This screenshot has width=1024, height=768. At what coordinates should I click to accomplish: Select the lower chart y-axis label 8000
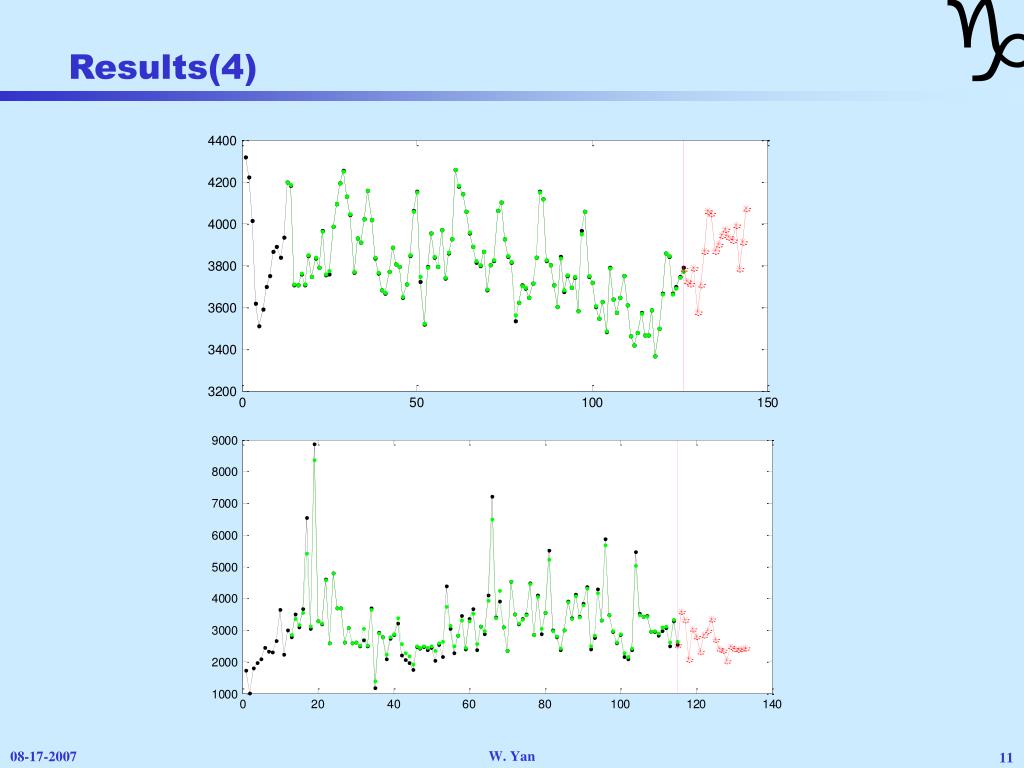[x=225, y=472]
